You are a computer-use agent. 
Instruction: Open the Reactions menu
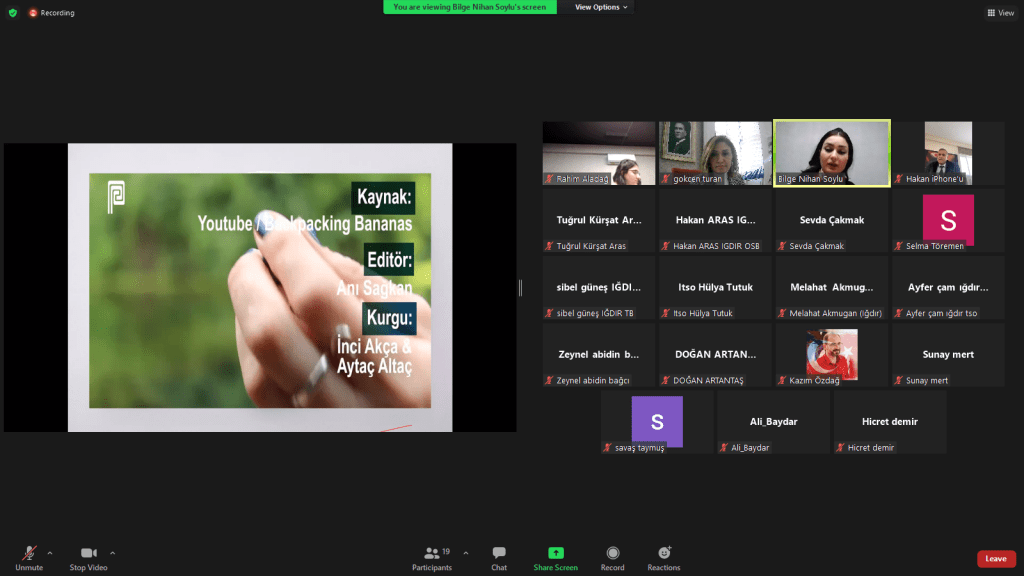click(x=663, y=553)
